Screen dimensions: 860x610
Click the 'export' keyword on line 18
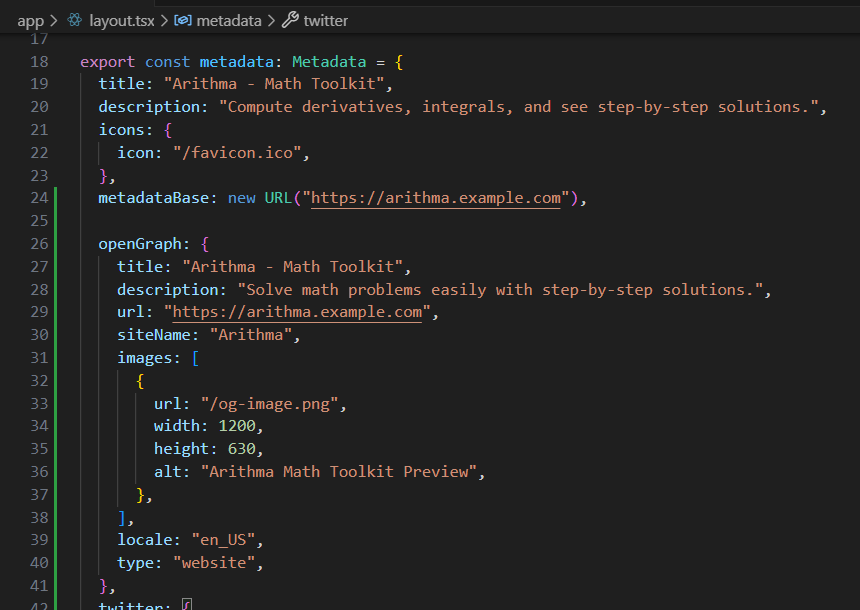tap(108, 62)
